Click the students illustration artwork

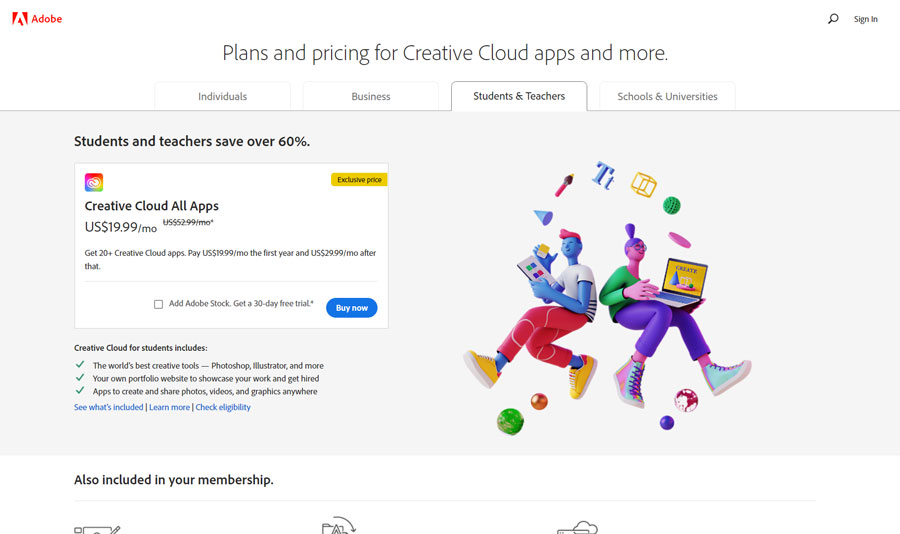(610, 300)
